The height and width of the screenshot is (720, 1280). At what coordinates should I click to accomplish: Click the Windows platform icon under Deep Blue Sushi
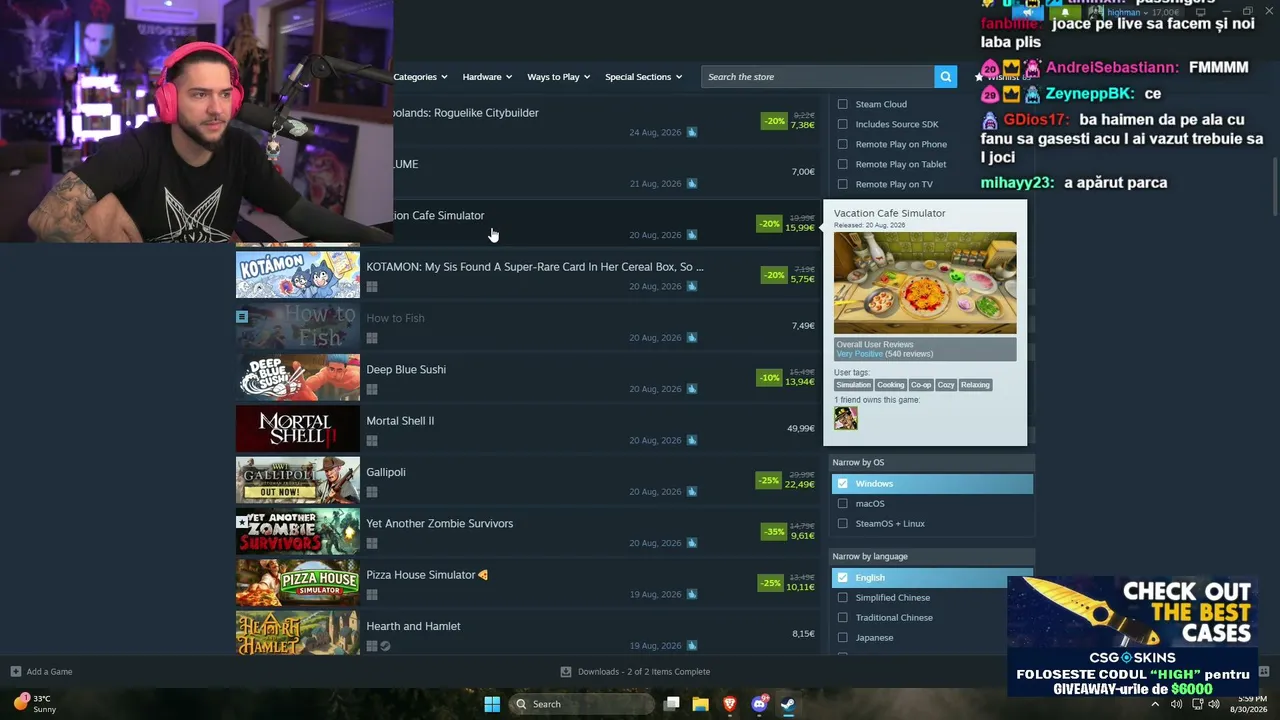pos(372,390)
